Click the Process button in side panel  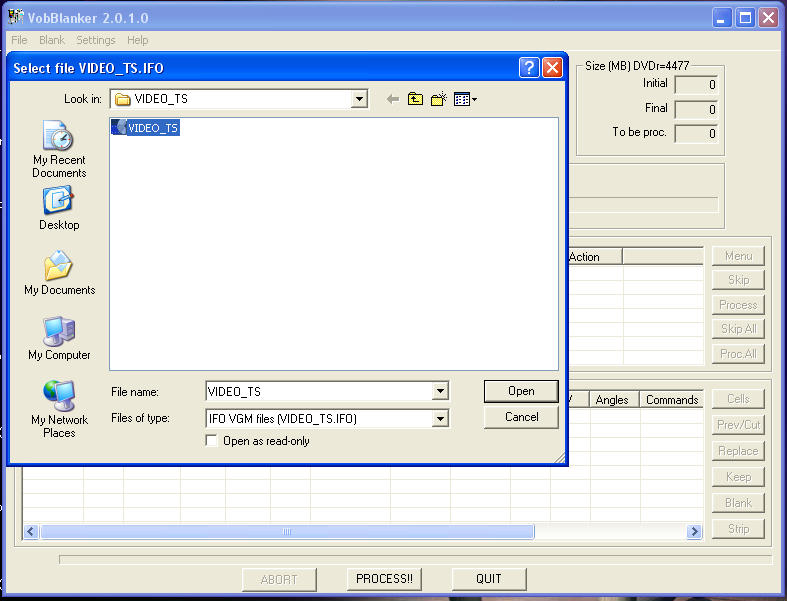pos(738,305)
